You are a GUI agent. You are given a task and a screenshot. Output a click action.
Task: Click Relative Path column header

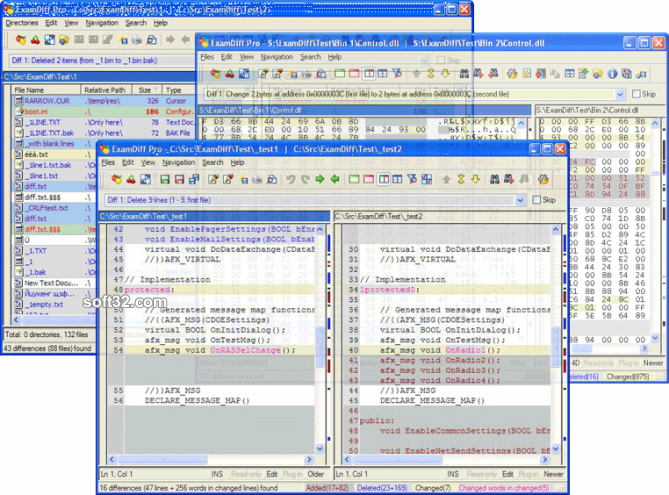pyautogui.click(x=105, y=90)
